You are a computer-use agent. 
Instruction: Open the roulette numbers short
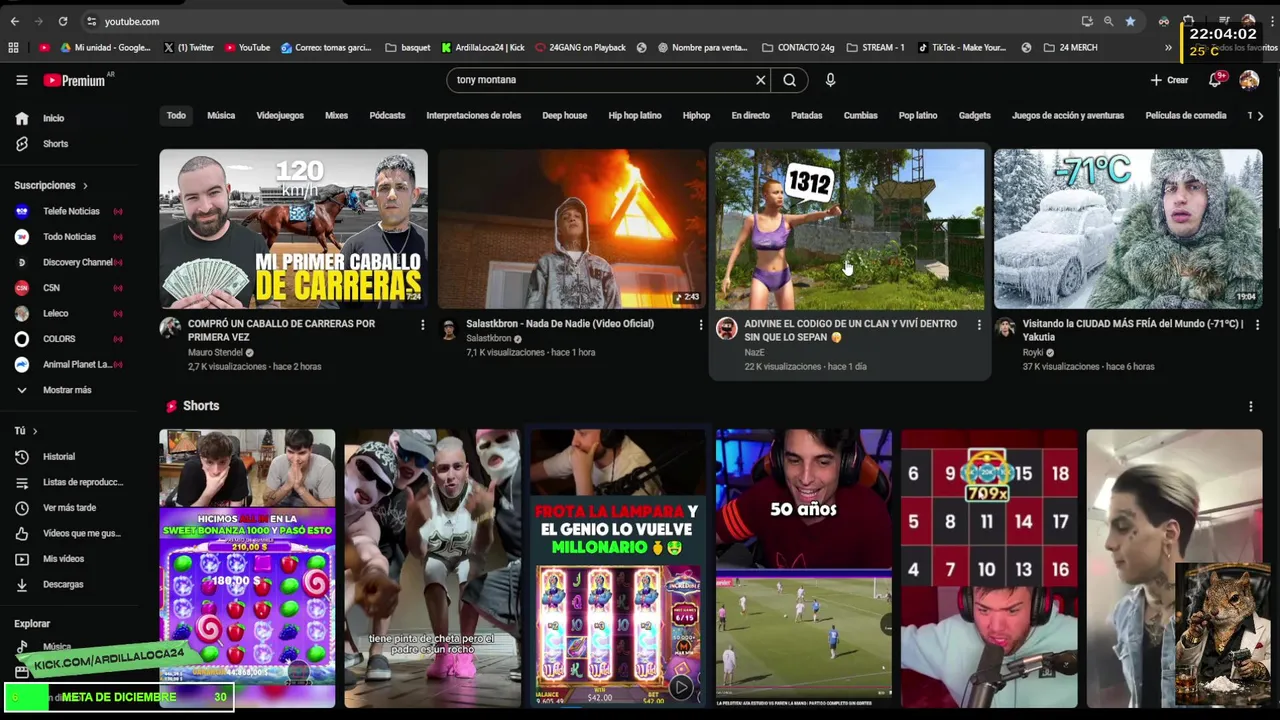point(989,568)
